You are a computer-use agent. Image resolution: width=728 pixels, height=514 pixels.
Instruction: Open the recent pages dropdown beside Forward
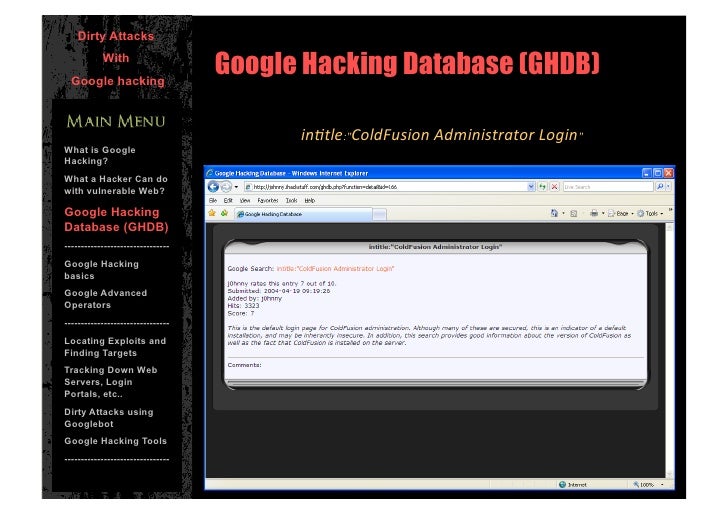tap(236, 187)
